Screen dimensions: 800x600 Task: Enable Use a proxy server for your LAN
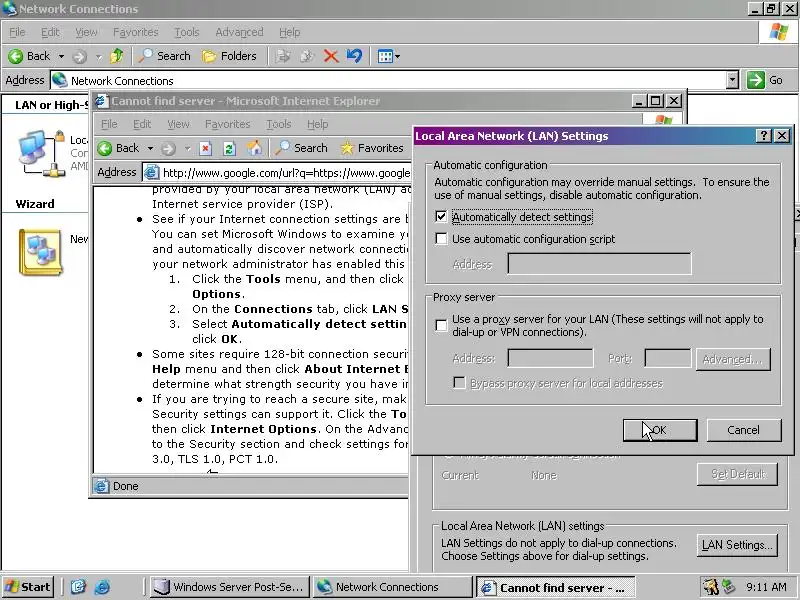pos(441,326)
